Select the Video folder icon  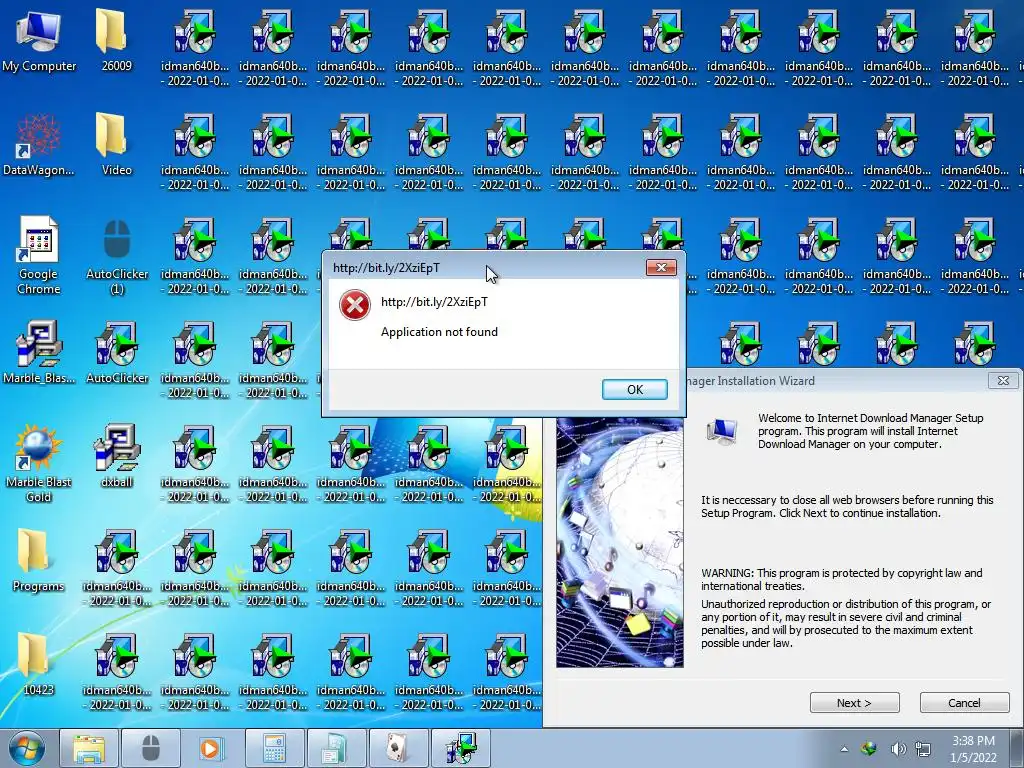tap(116, 145)
